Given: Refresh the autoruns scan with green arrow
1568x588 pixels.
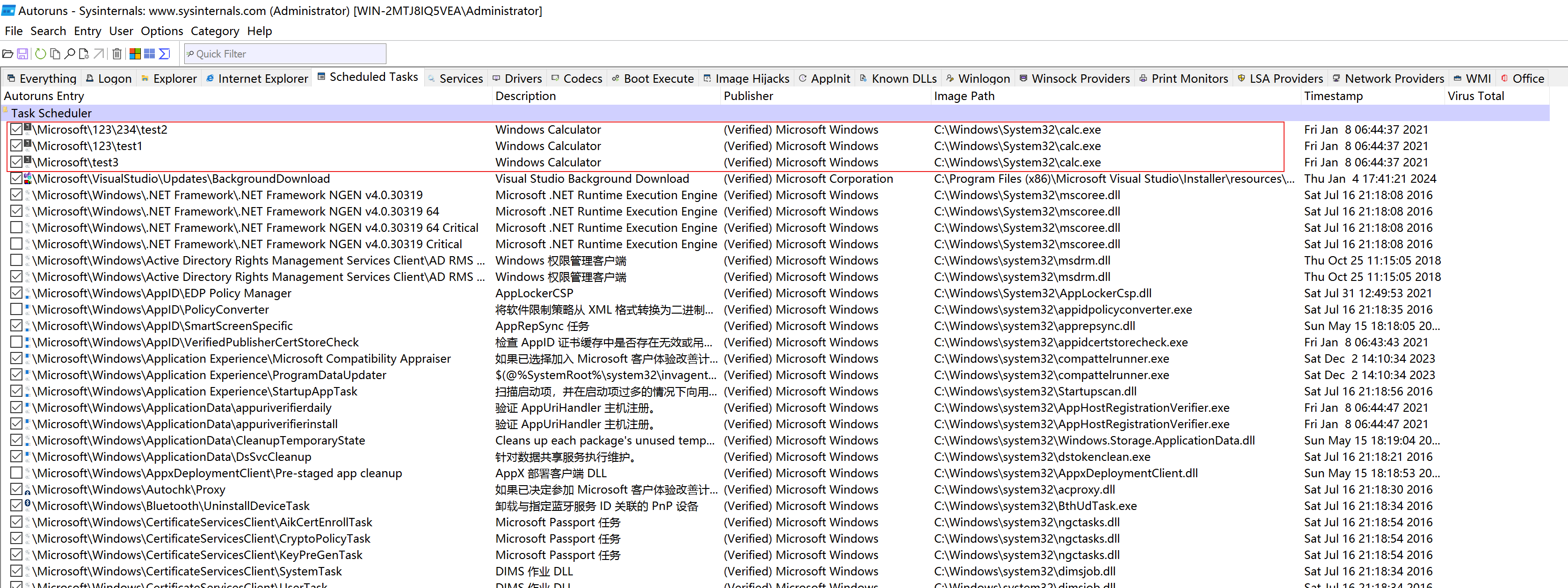Looking at the screenshot, I should (40, 54).
